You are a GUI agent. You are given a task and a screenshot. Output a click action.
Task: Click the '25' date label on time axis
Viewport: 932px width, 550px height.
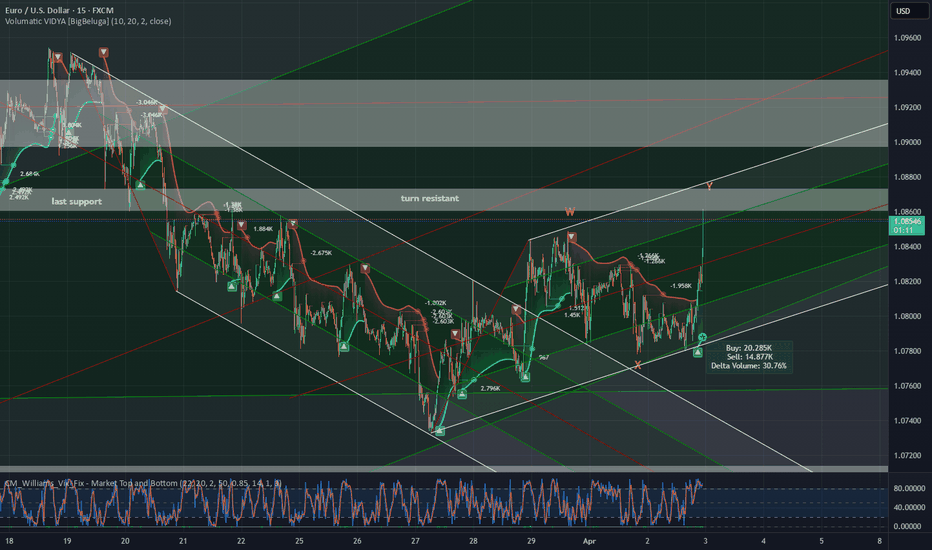click(299, 541)
